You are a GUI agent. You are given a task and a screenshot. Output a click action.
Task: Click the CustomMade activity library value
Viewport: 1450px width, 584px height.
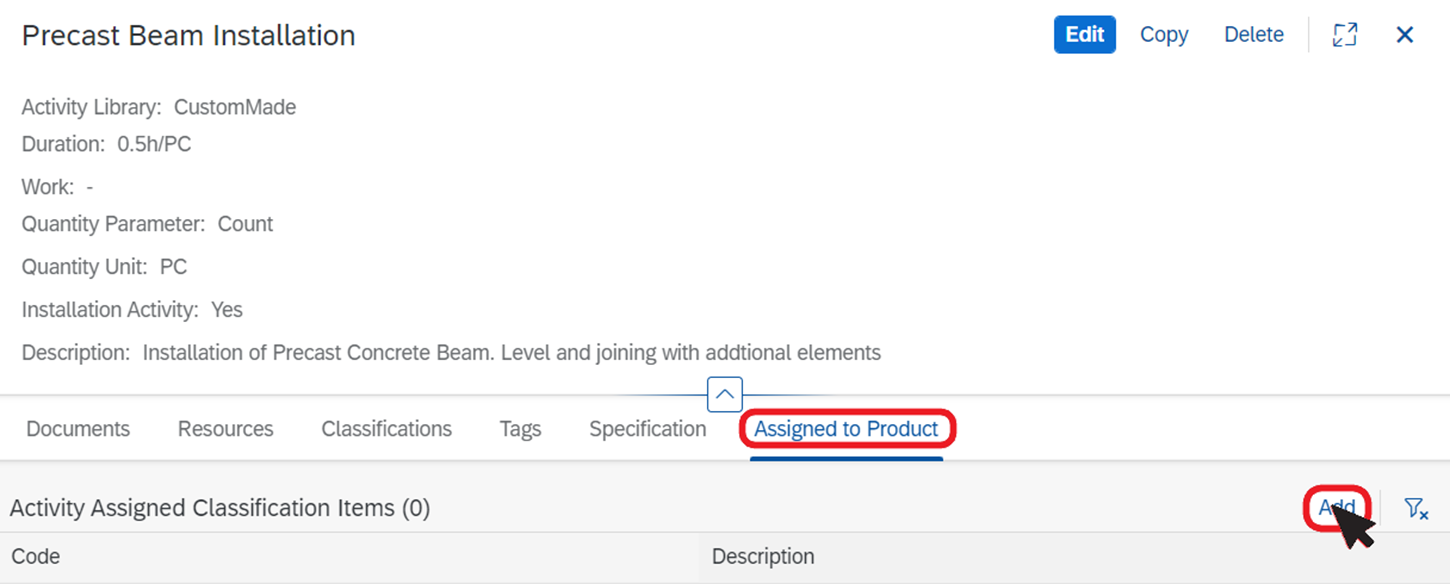click(235, 107)
